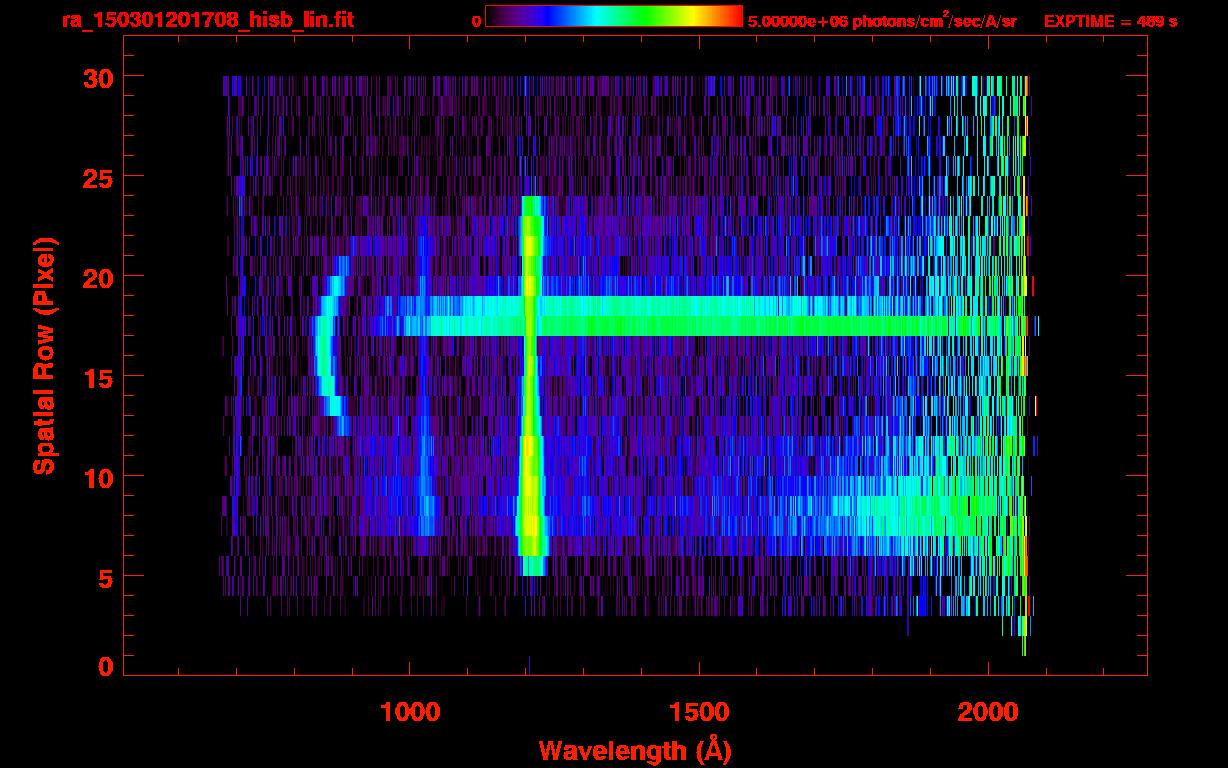The image size is (1228, 768).
Task: Click the x-axis tick label 2000
Action: (x=988, y=712)
